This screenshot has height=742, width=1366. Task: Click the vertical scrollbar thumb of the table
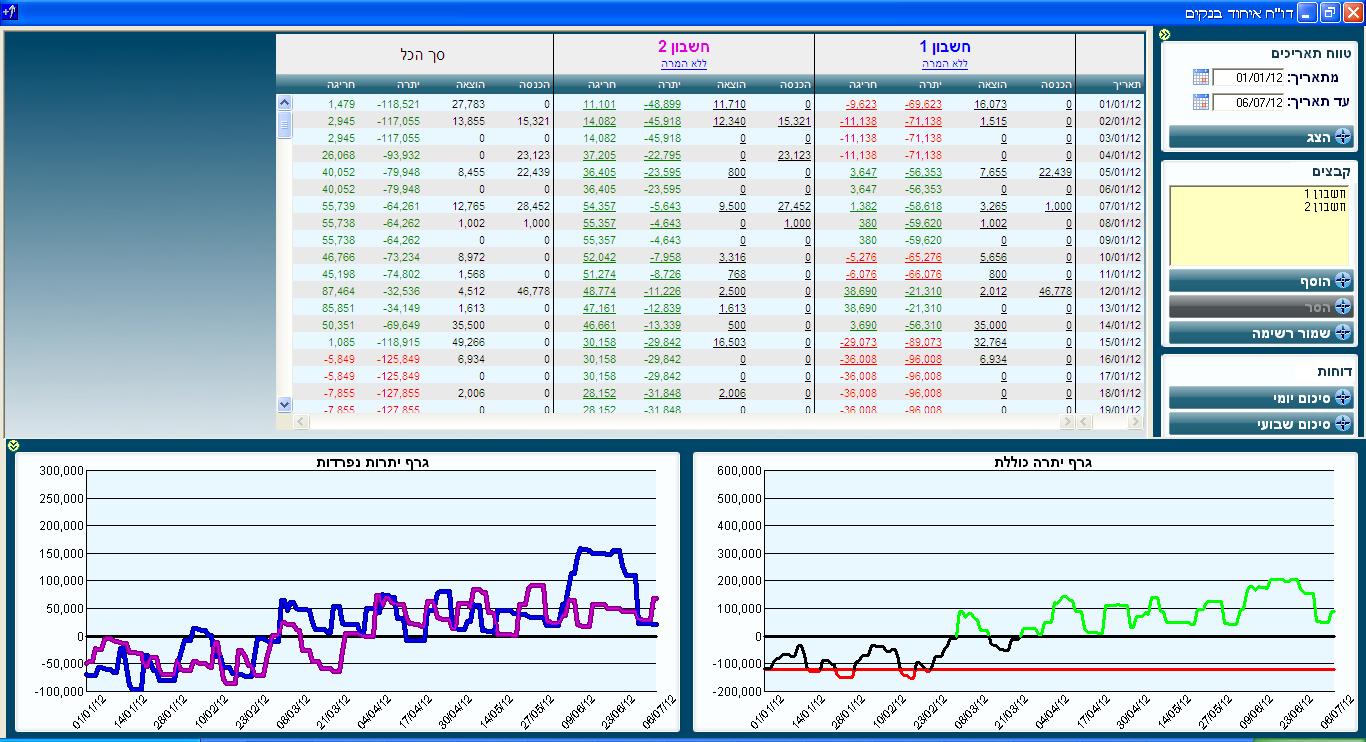(284, 124)
